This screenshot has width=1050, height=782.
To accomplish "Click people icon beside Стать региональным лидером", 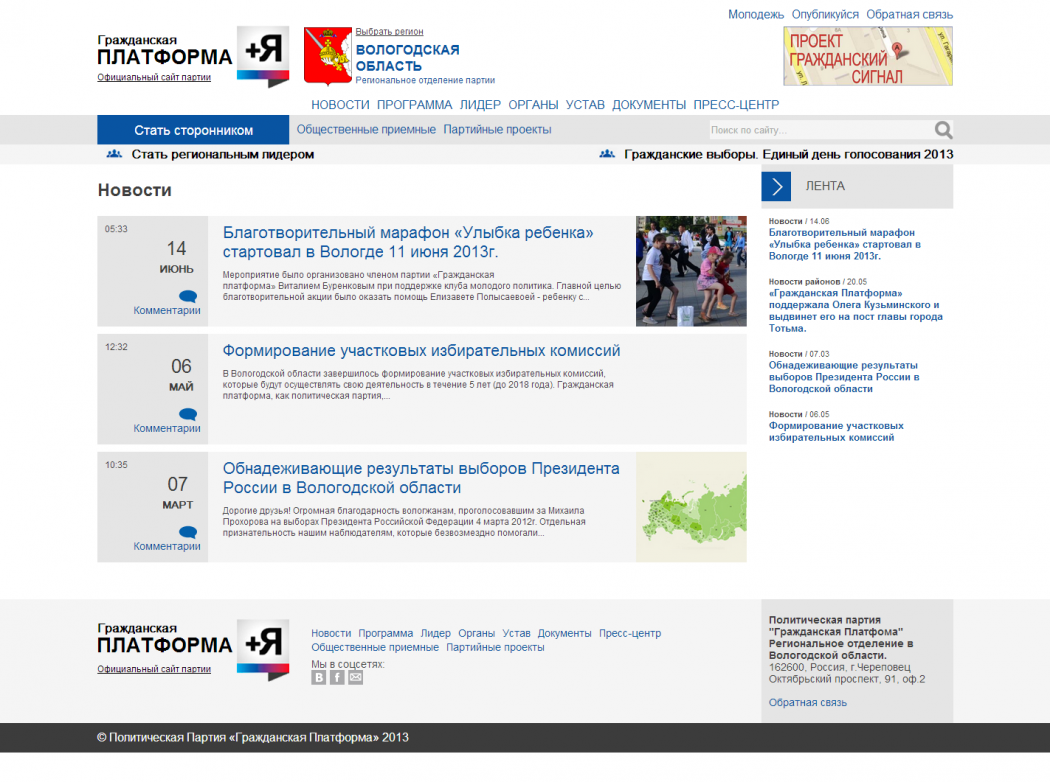I will (115, 154).
